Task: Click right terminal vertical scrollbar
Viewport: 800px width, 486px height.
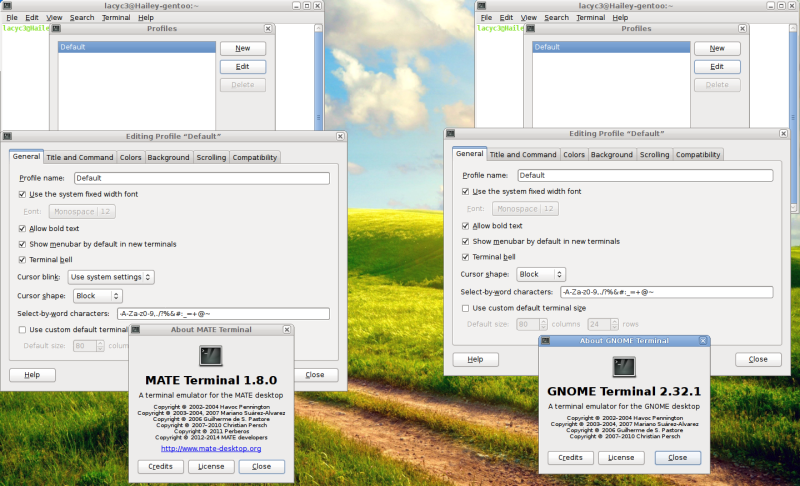Action: click(793, 117)
